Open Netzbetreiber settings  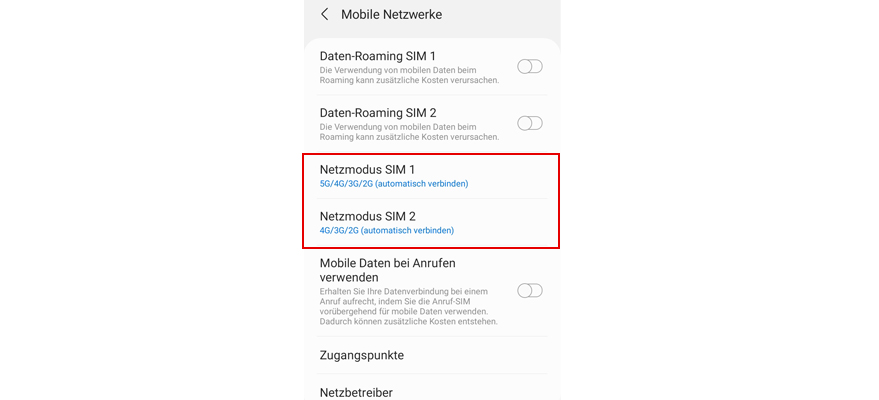tap(432, 390)
